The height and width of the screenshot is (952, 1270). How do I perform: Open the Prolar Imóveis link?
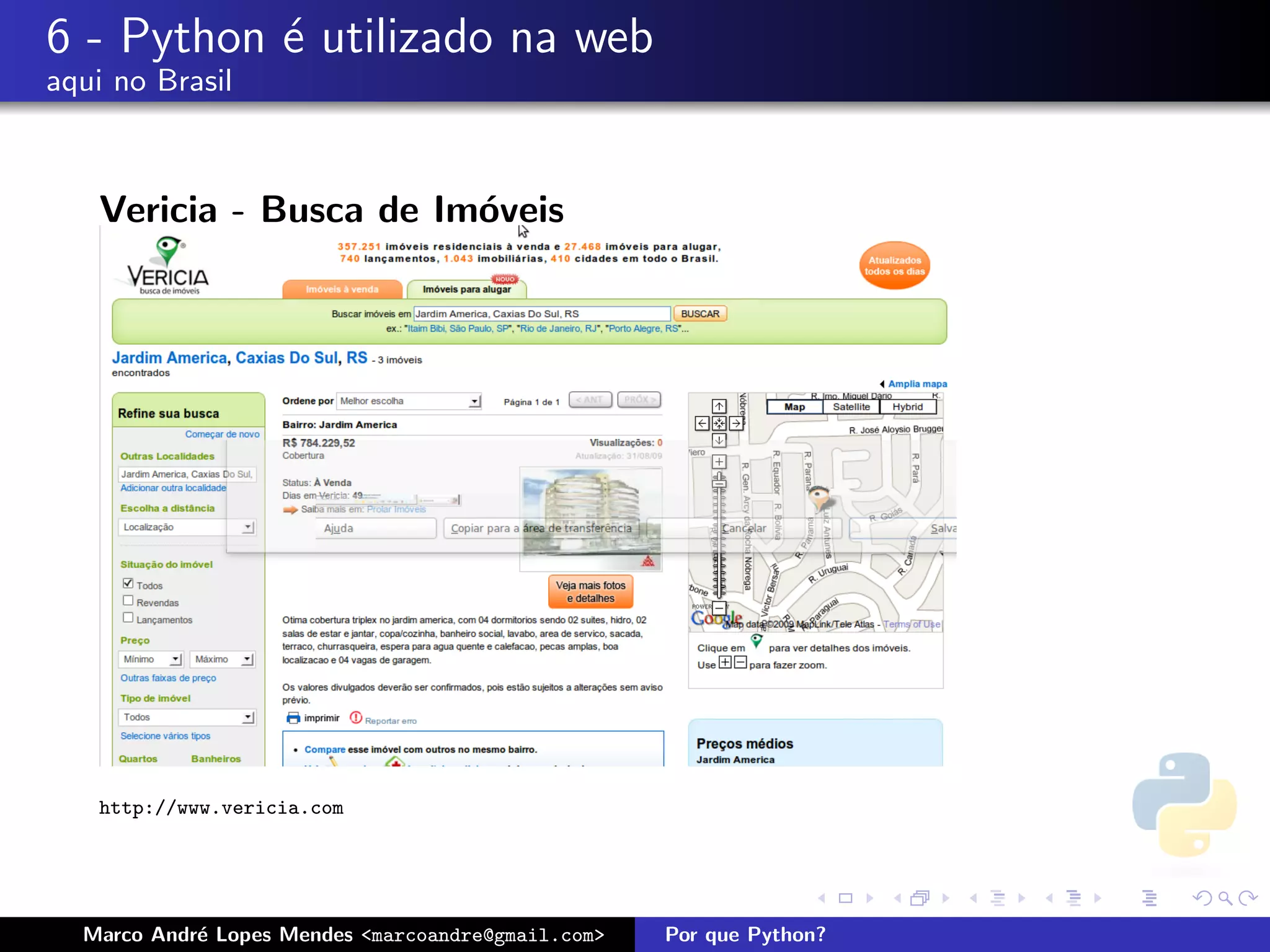coord(396,509)
